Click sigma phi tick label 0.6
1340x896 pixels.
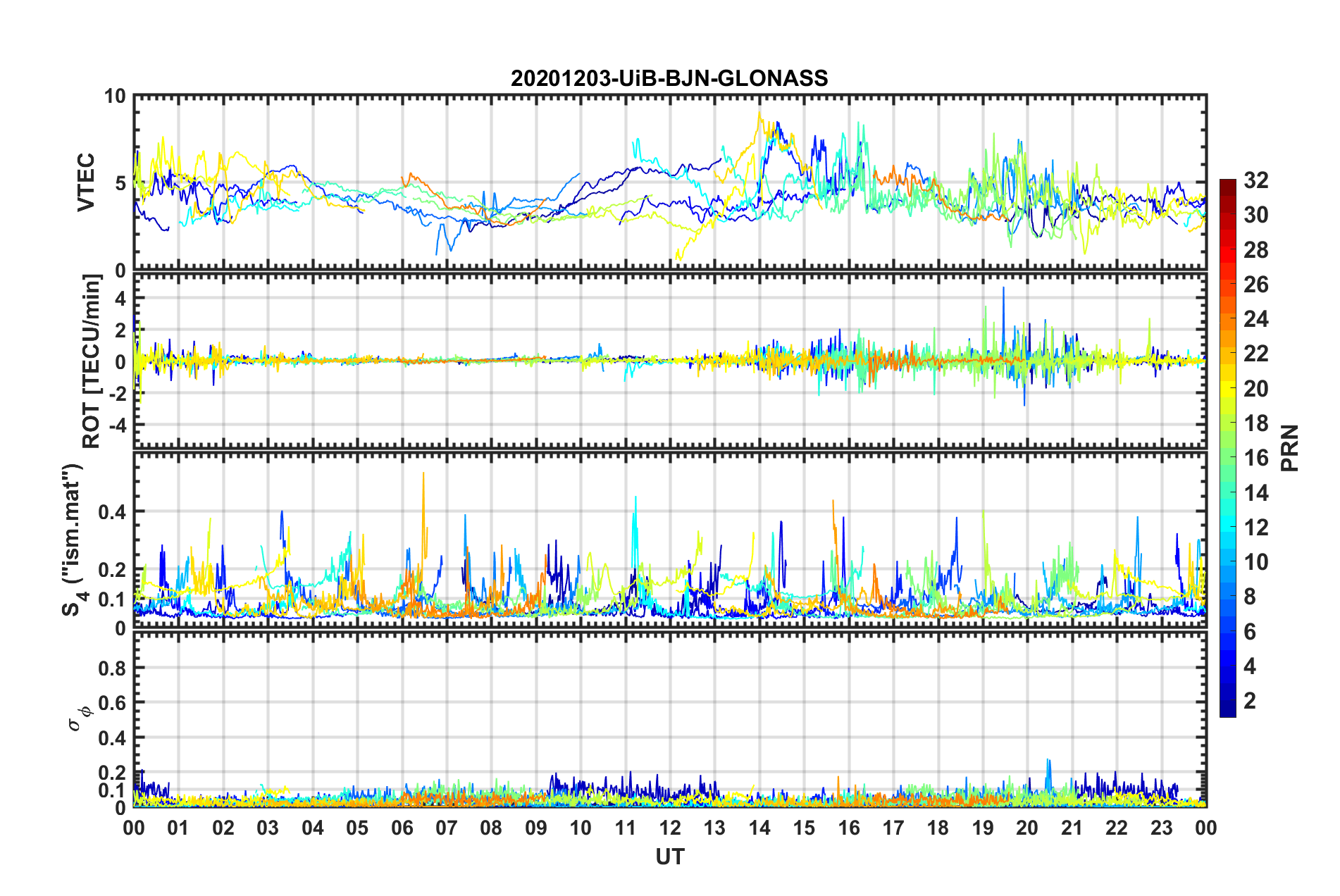(113, 703)
